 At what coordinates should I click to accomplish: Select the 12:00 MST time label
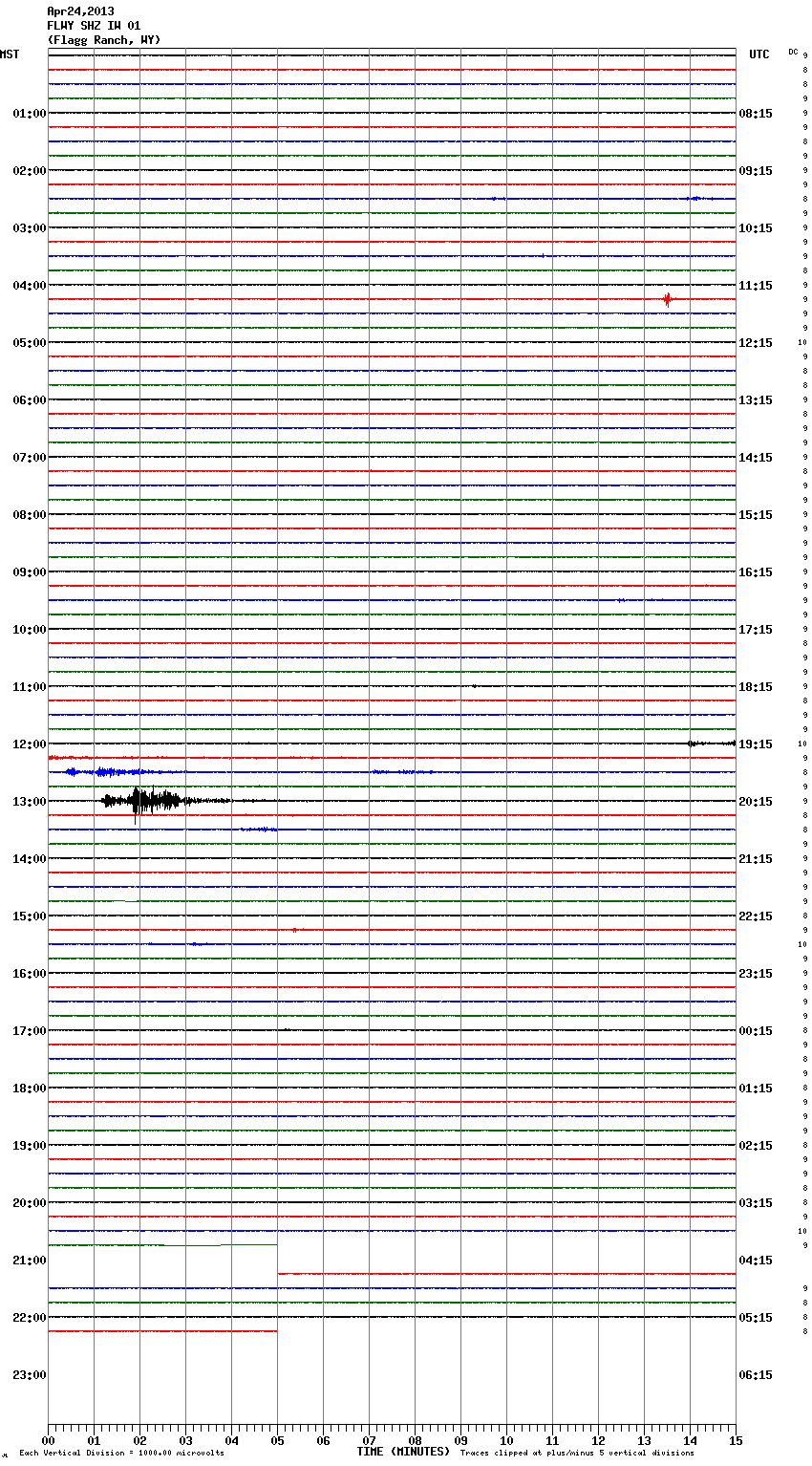30,744
